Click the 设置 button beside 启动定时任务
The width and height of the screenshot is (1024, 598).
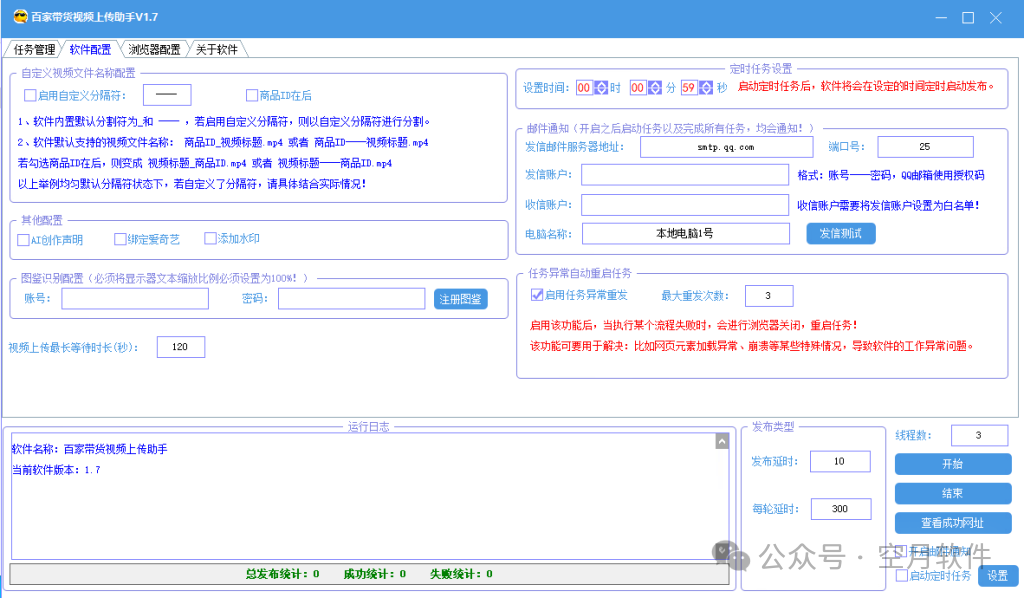click(997, 576)
